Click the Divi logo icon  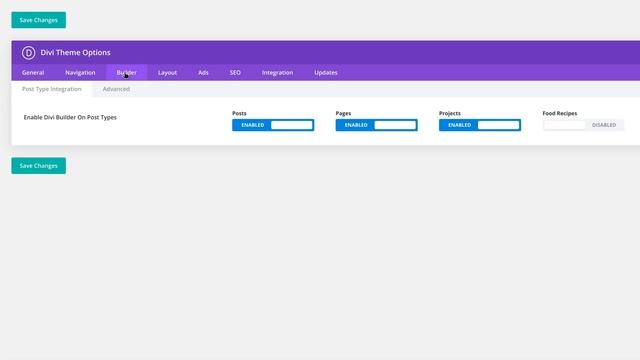(29, 53)
